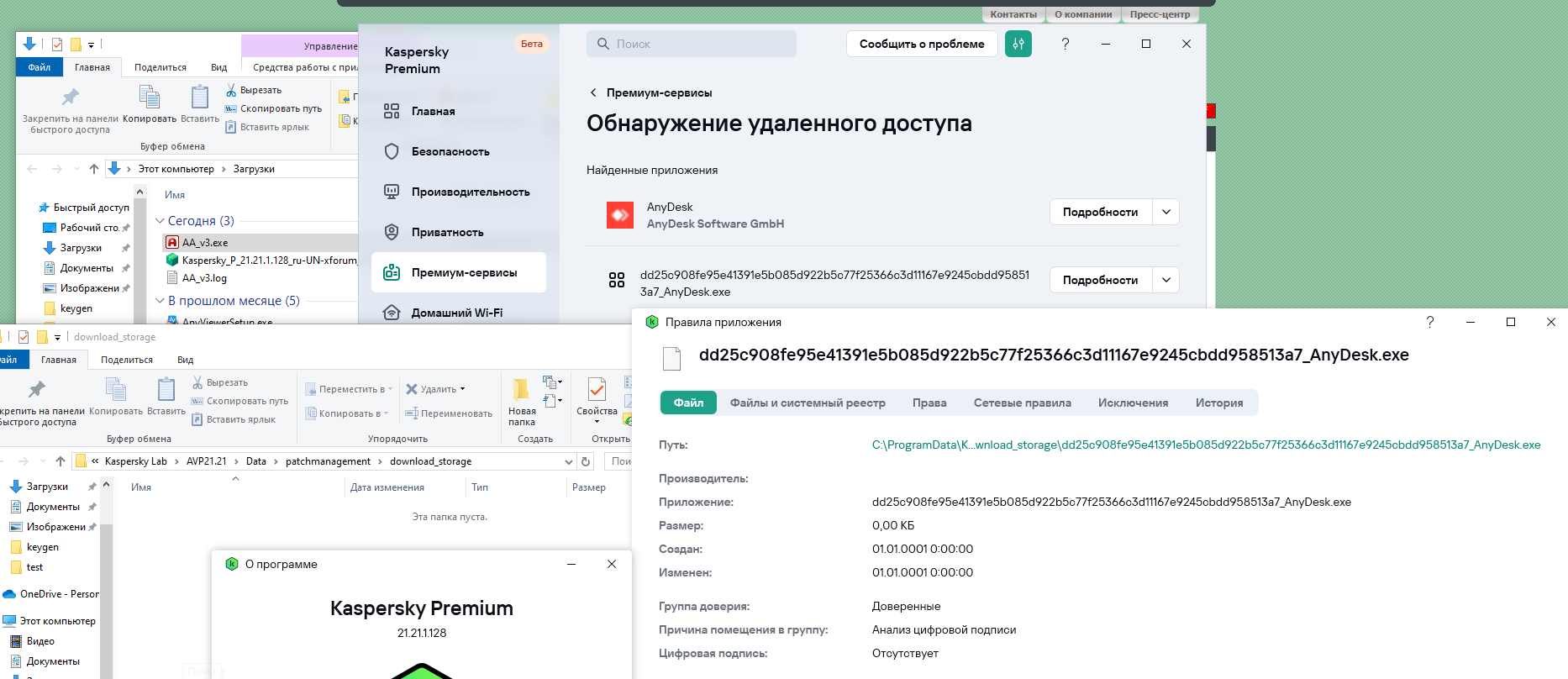Open the Поделиться tab in top Explorer window
Screen dimensions: 1568x679
(x=160, y=67)
